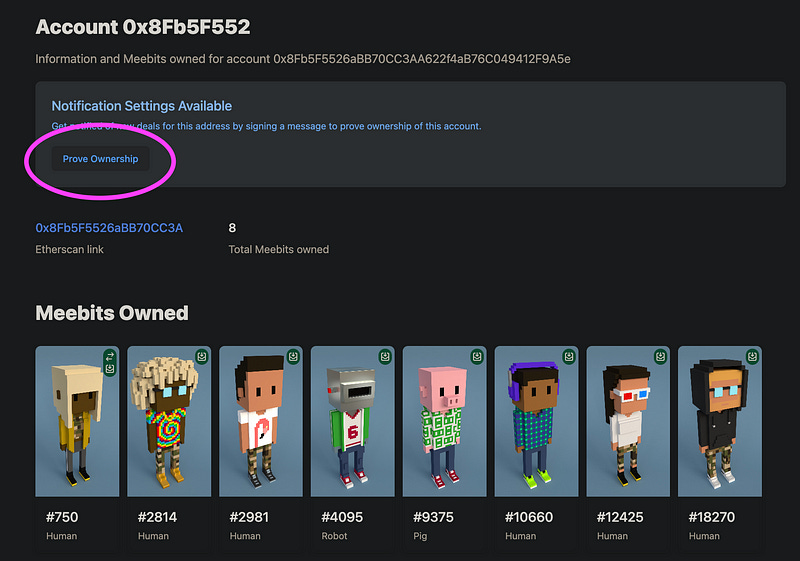800x561 pixels.
Task: Click the green download badge on Meebit #2981
Action: point(293,356)
